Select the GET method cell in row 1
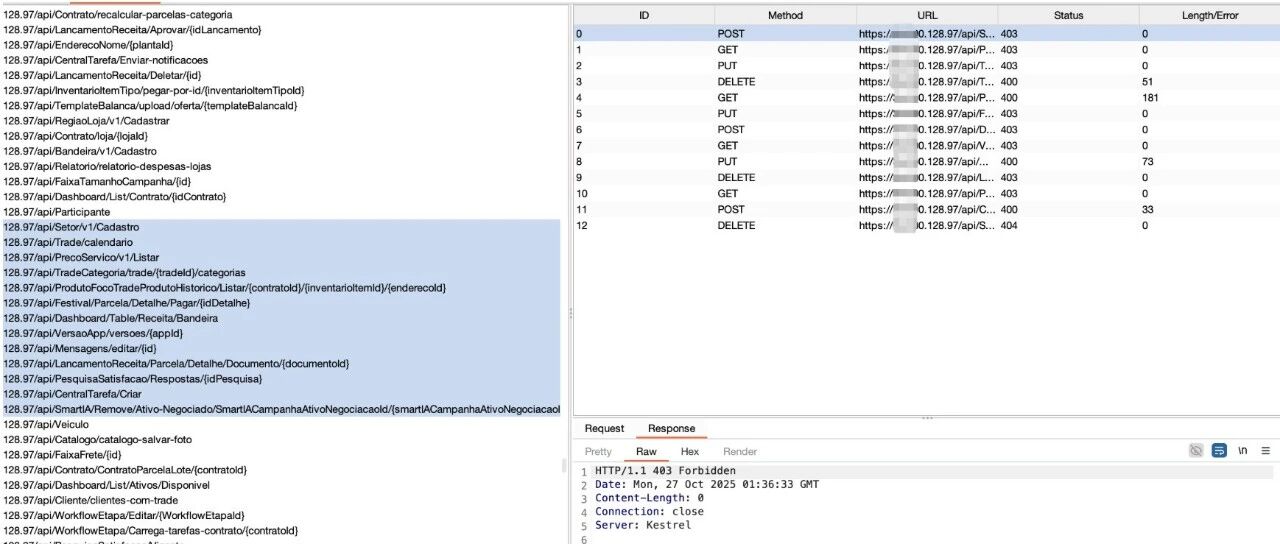 click(x=728, y=49)
